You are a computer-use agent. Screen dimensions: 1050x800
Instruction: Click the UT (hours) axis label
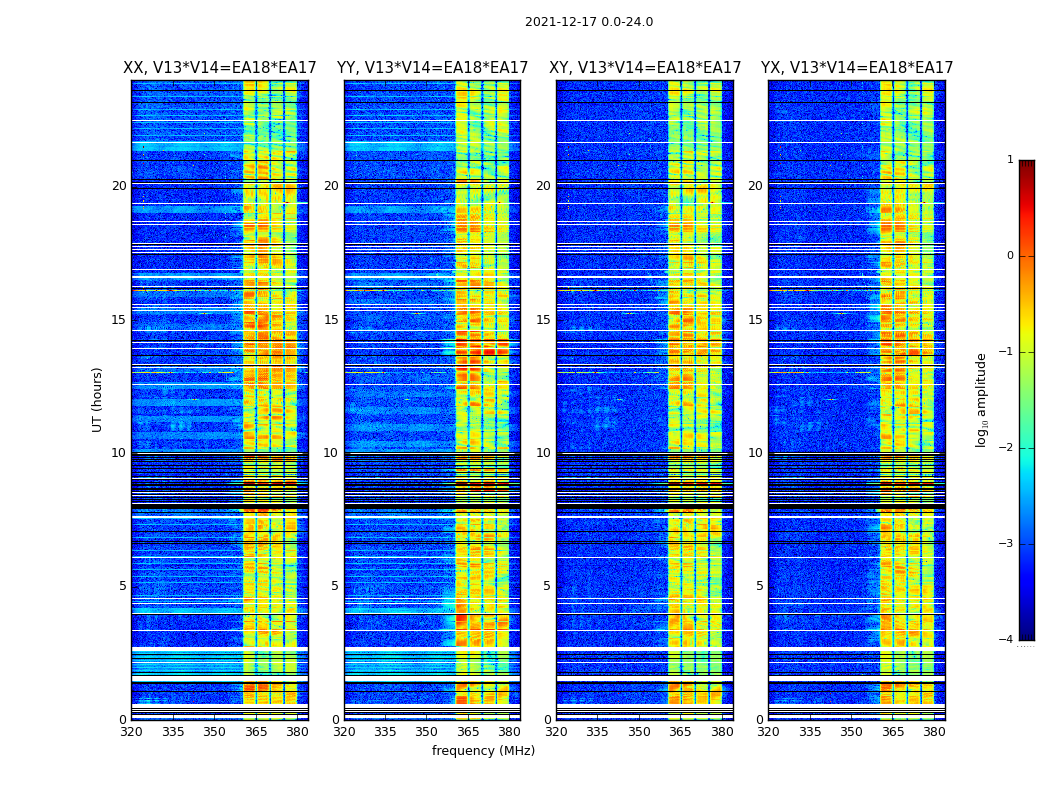coord(97,400)
